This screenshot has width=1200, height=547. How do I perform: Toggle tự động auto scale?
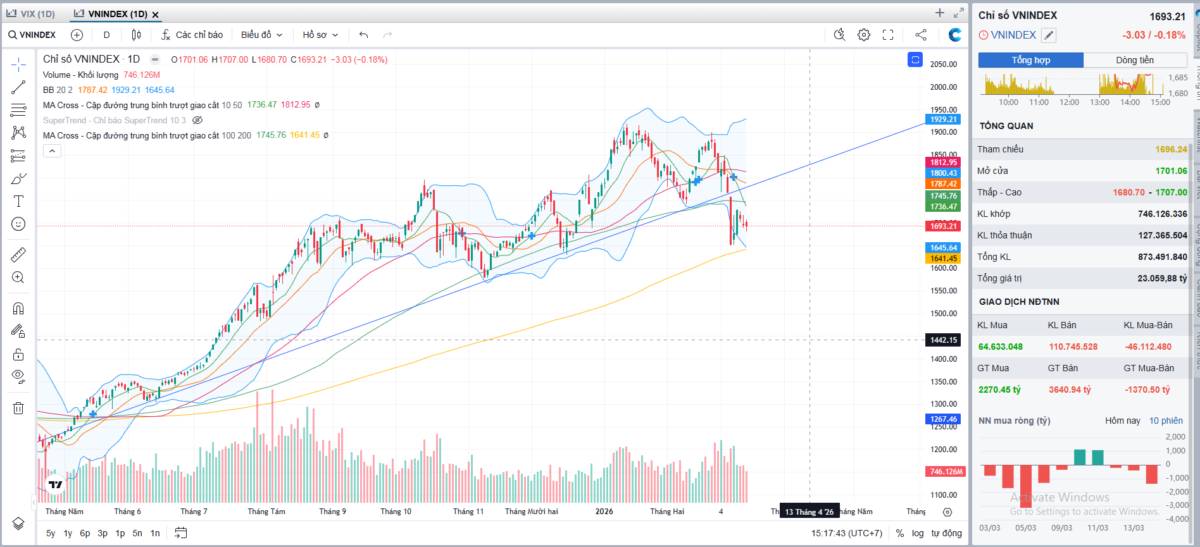tap(946, 534)
